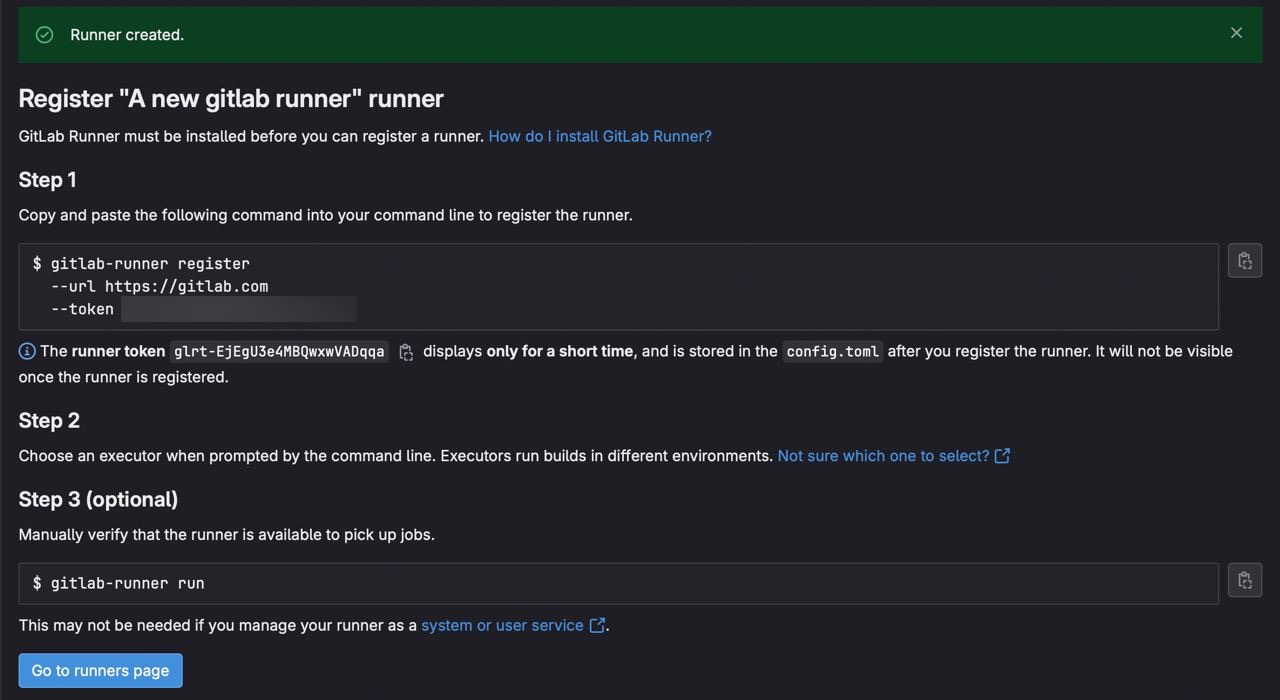1280x700 pixels.
Task: Click the Step 2 heading
Action: (49, 421)
